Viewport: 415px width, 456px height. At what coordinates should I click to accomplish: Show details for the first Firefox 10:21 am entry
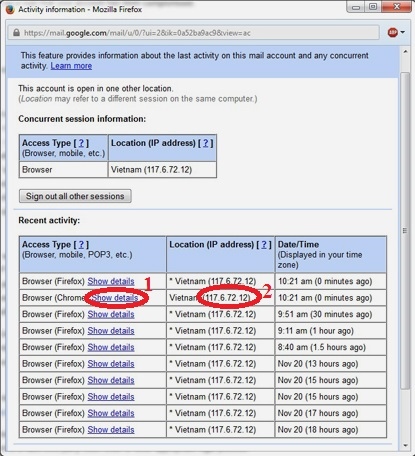click(111, 281)
